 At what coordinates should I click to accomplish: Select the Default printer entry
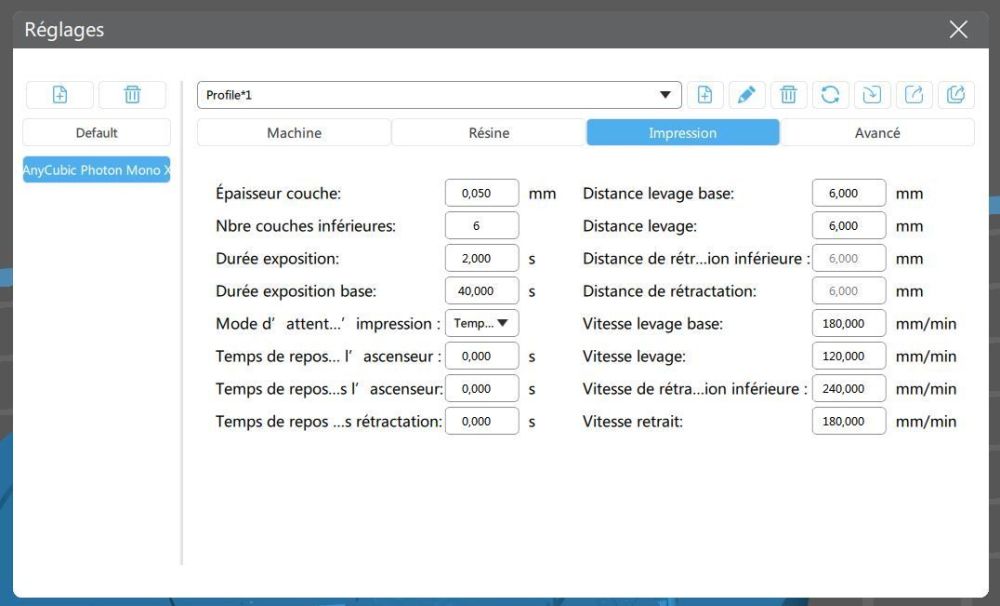pyautogui.click(x=97, y=133)
